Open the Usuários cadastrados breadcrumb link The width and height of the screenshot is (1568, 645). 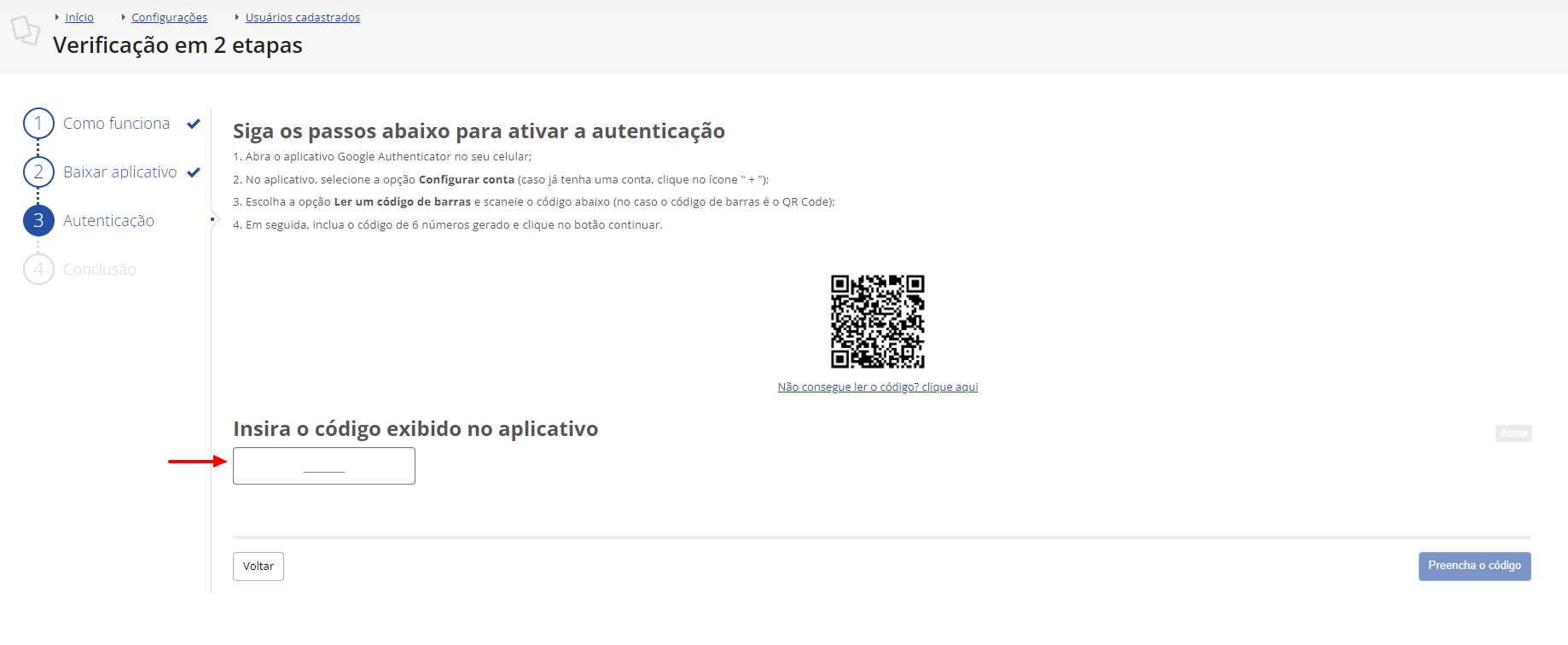click(303, 17)
